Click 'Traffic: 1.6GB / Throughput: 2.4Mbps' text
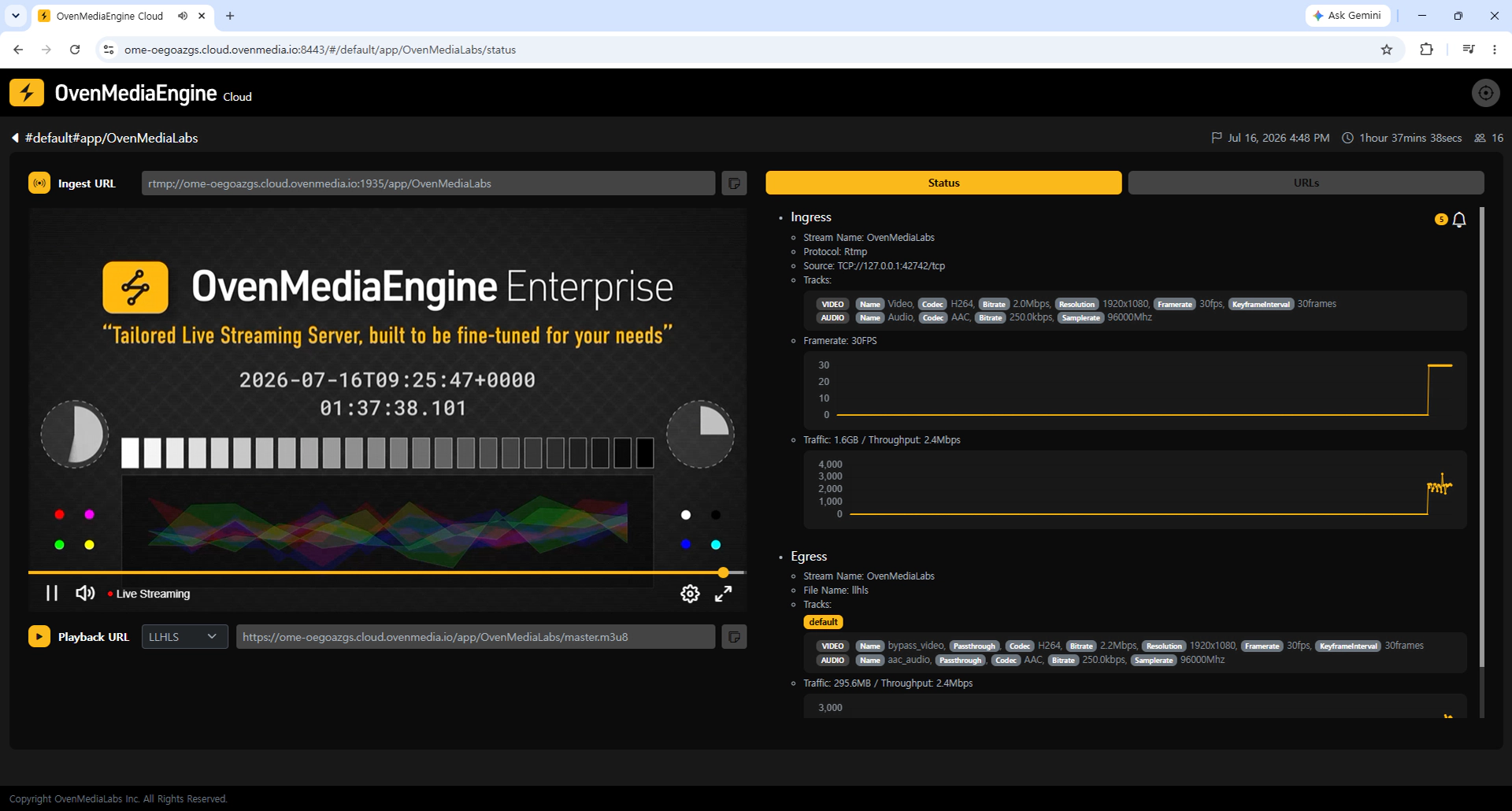 [x=881, y=440]
